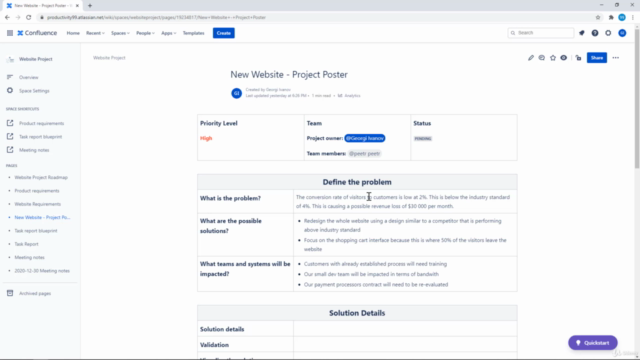Open Website Requirements page in sidebar

pos(38,204)
